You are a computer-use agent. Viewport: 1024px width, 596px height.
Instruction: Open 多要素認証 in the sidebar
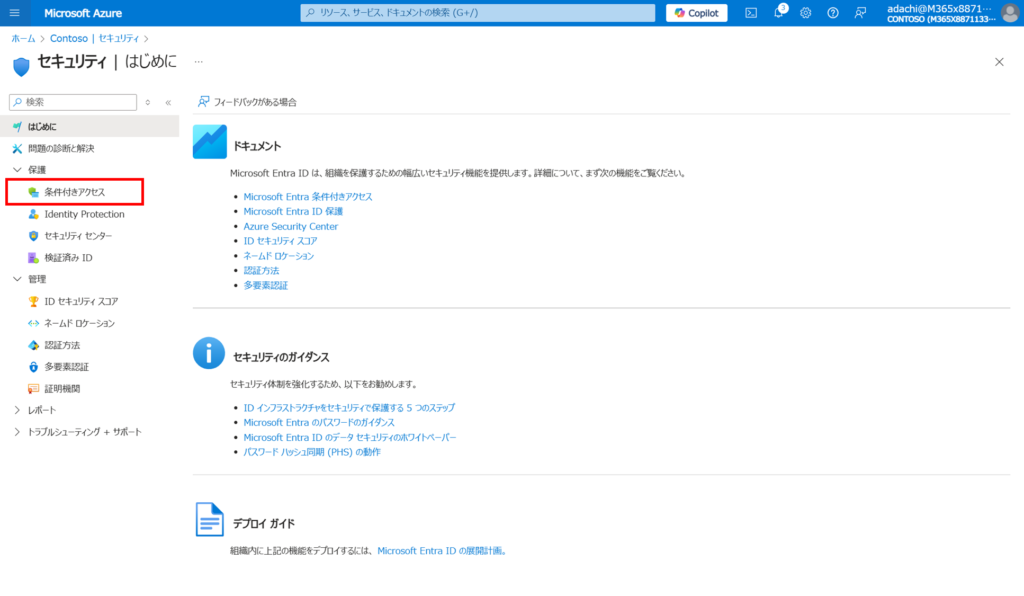coord(67,367)
